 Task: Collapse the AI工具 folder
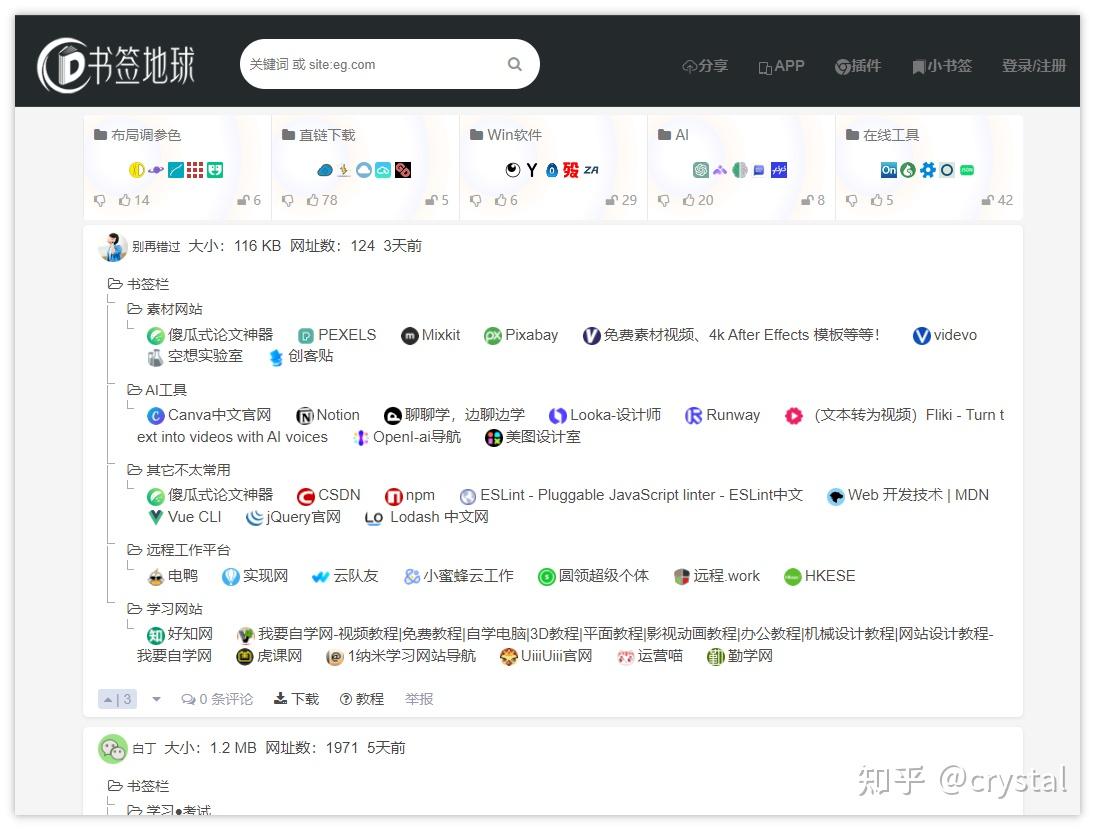135,390
